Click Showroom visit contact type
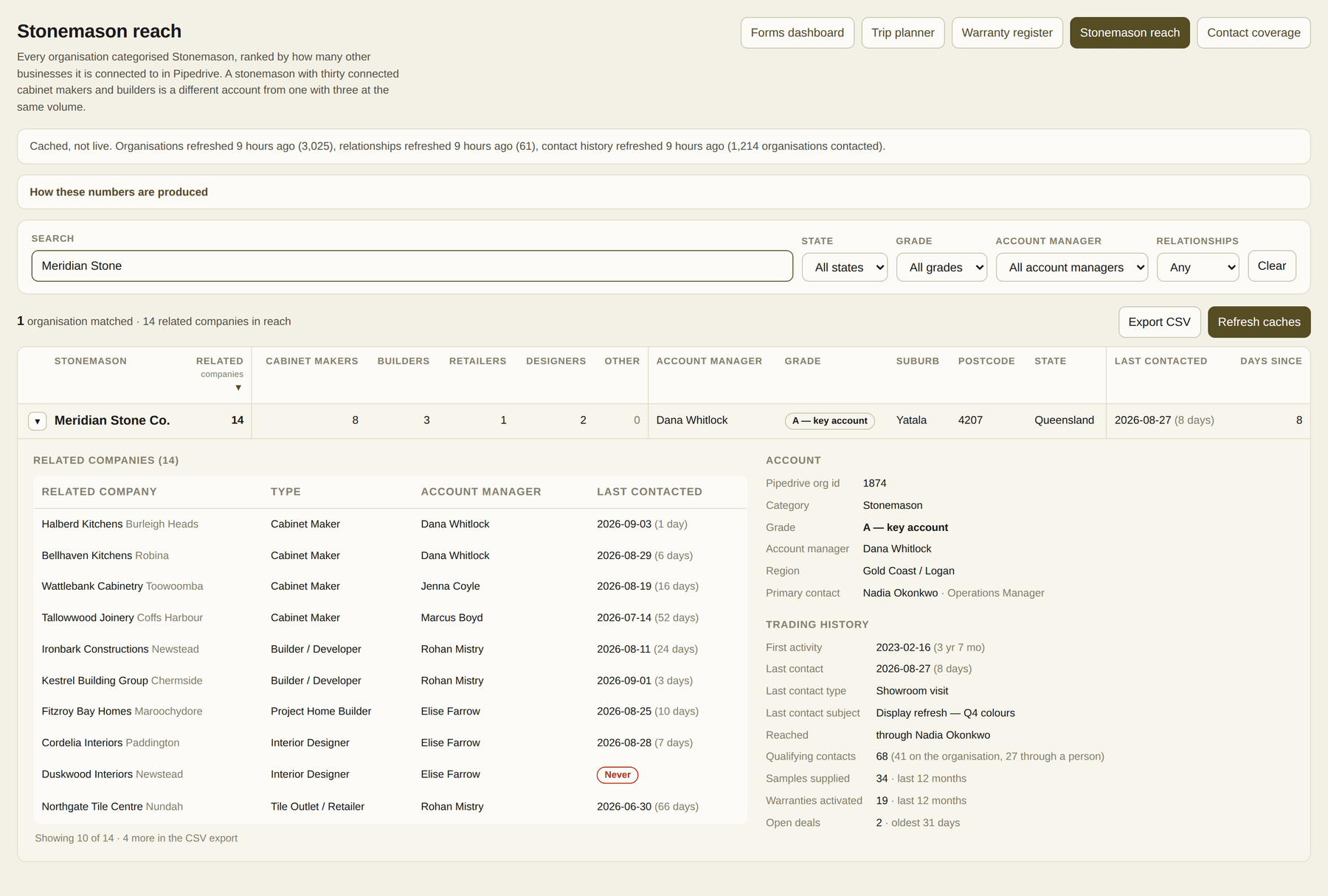1328x896 pixels. [912, 691]
